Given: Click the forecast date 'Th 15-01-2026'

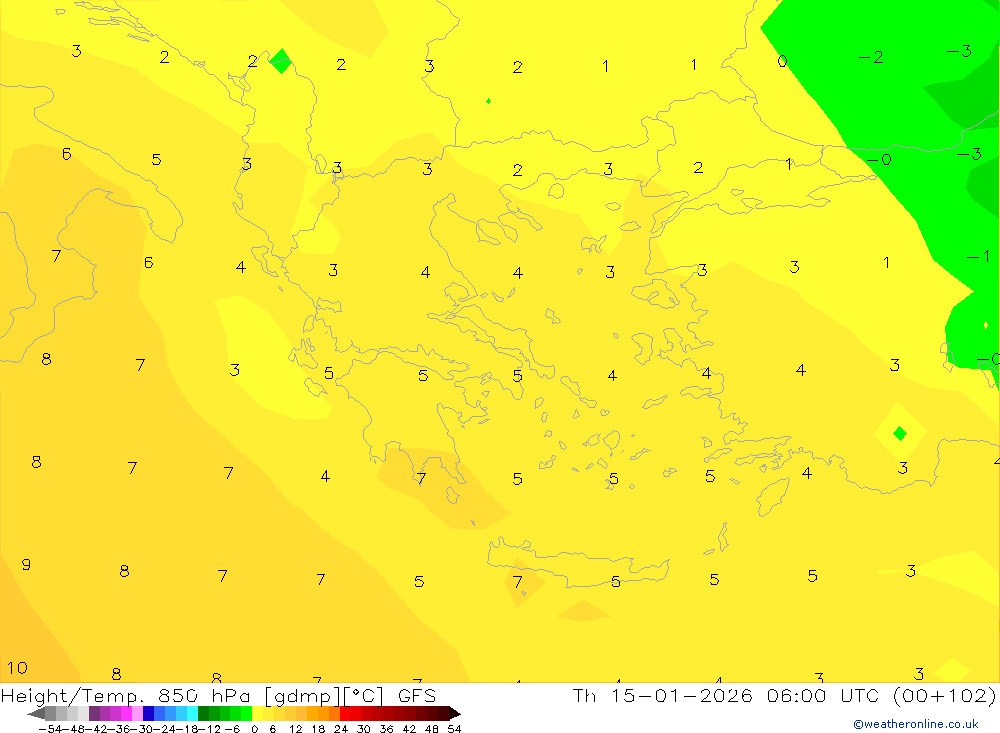Looking at the screenshot, I should pos(662,695).
